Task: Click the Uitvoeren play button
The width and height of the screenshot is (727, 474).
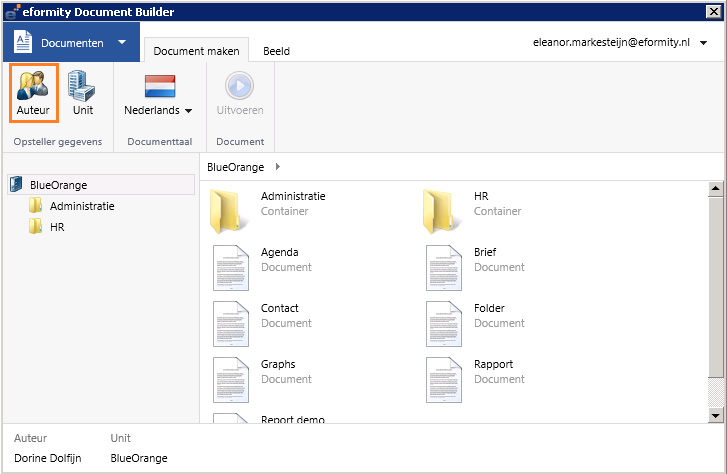Action: tap(239, 85)
